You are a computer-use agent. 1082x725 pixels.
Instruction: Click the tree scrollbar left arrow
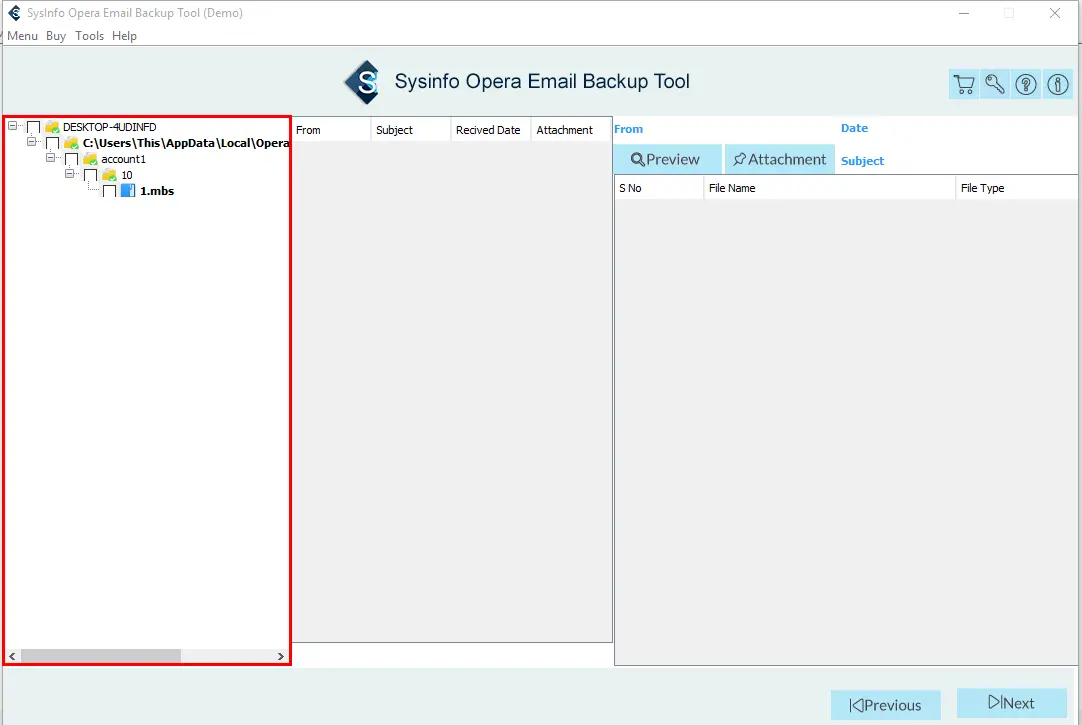12,656
